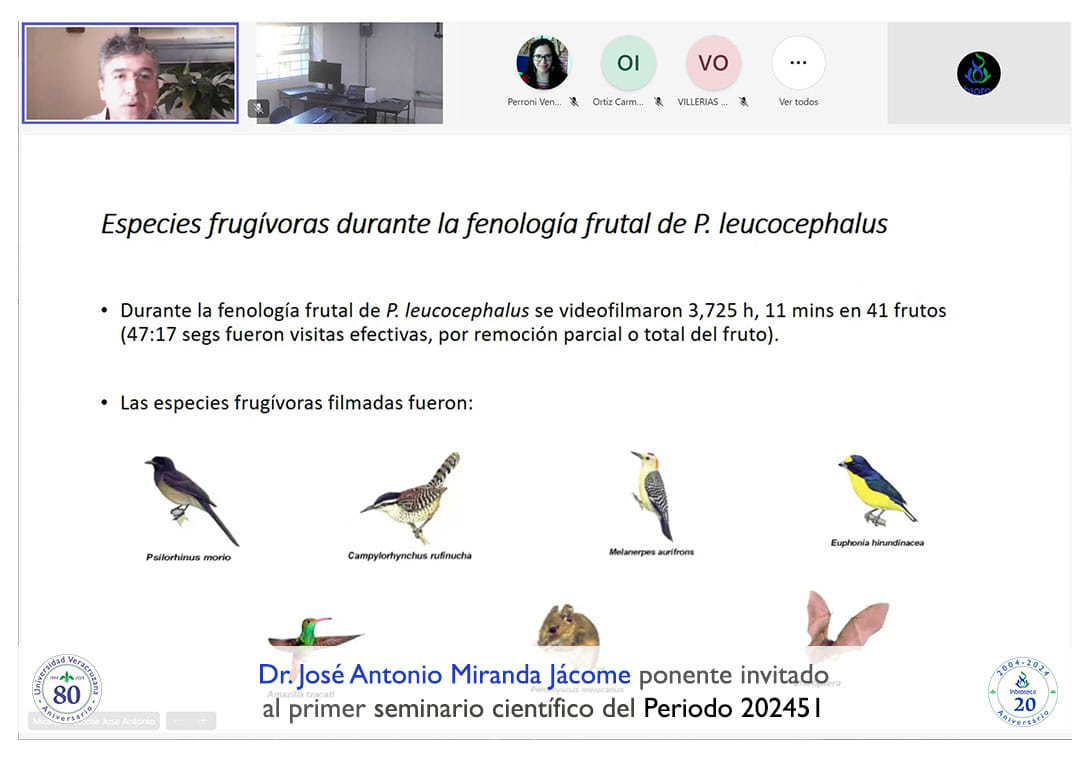Click the Melanerpes aurifrons woodpecker image
1090x760 pixels.
(652, 494)
